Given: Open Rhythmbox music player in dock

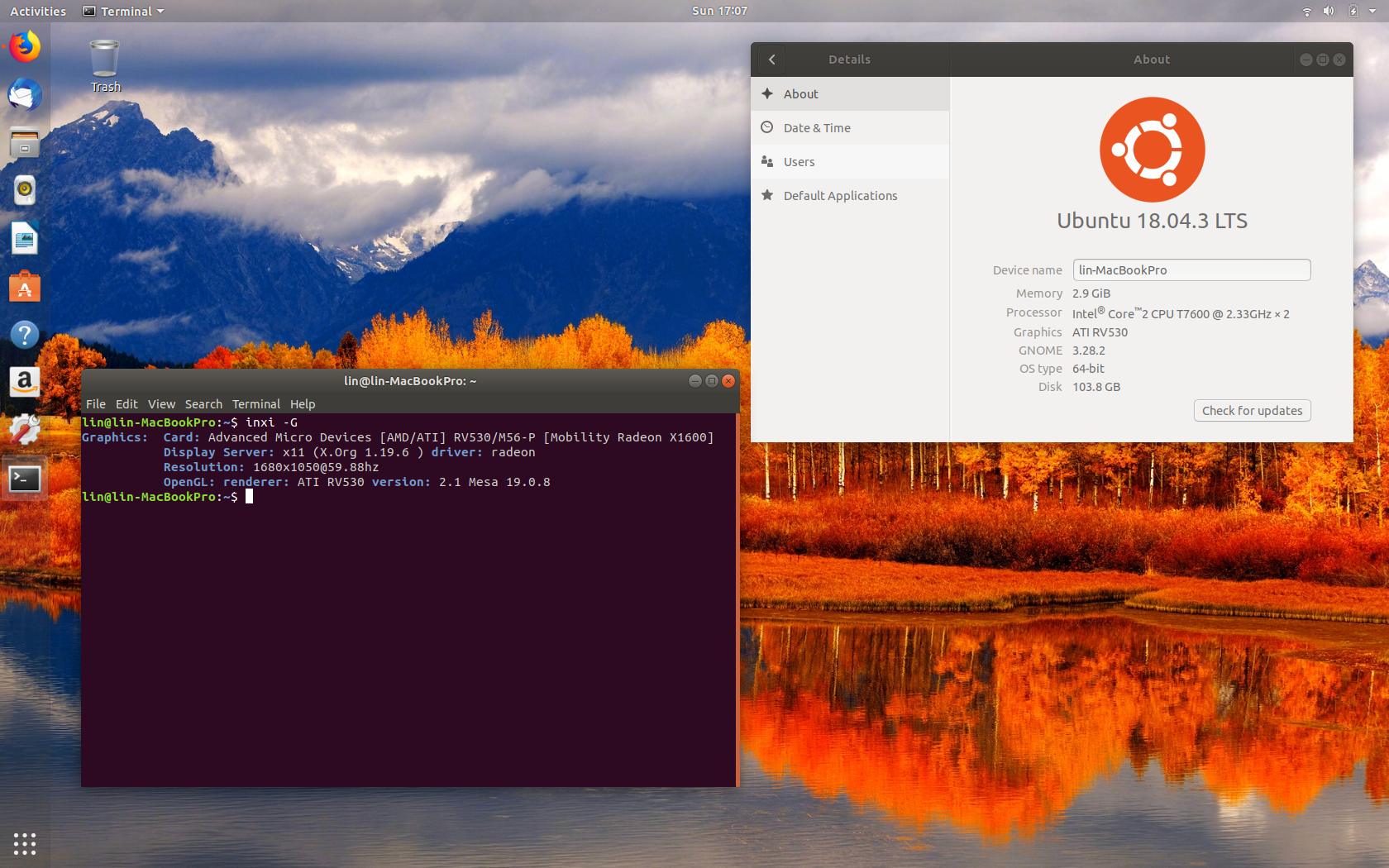Looking at the screenshot, I should coord(25,190).
